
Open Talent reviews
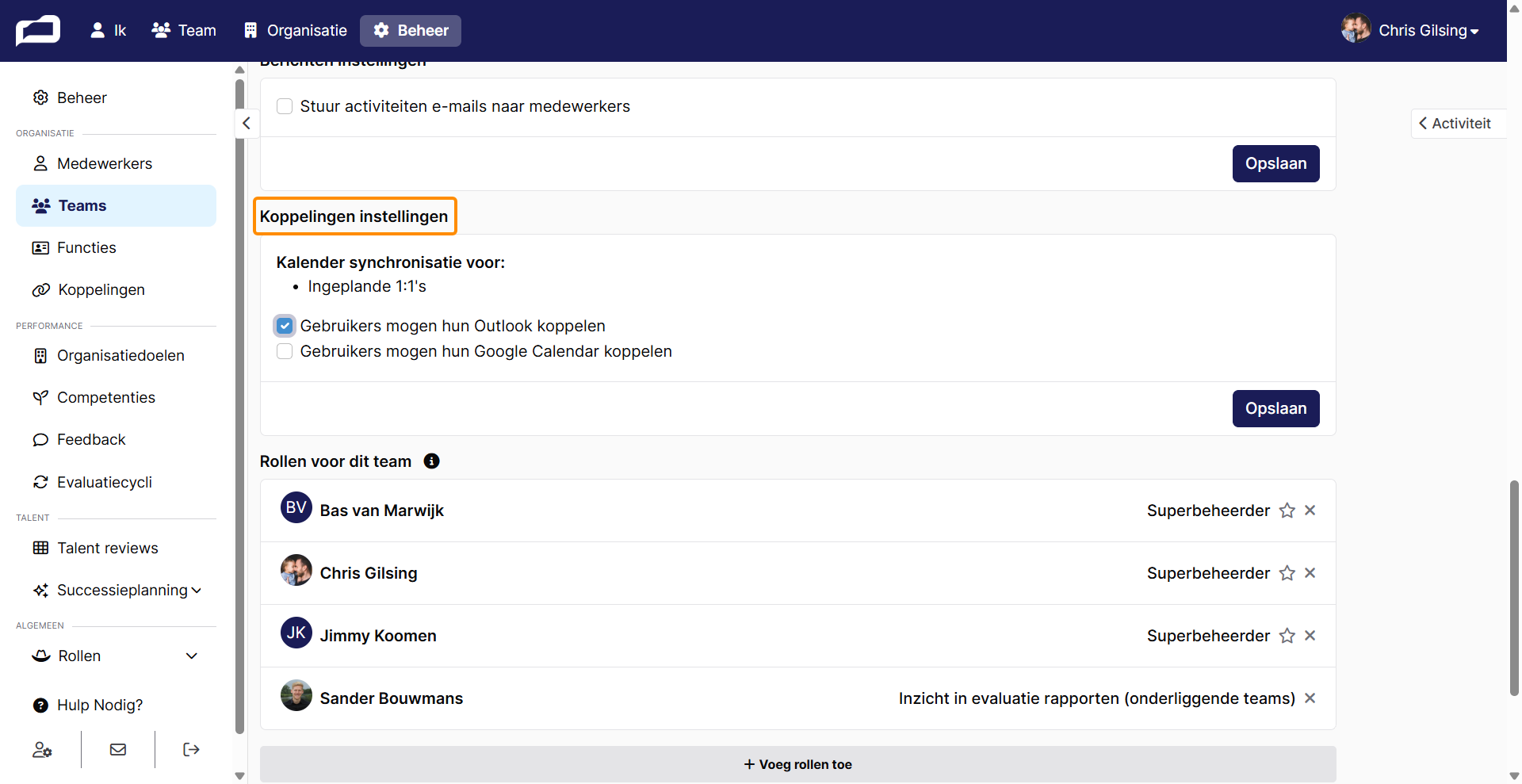(116, 548)
